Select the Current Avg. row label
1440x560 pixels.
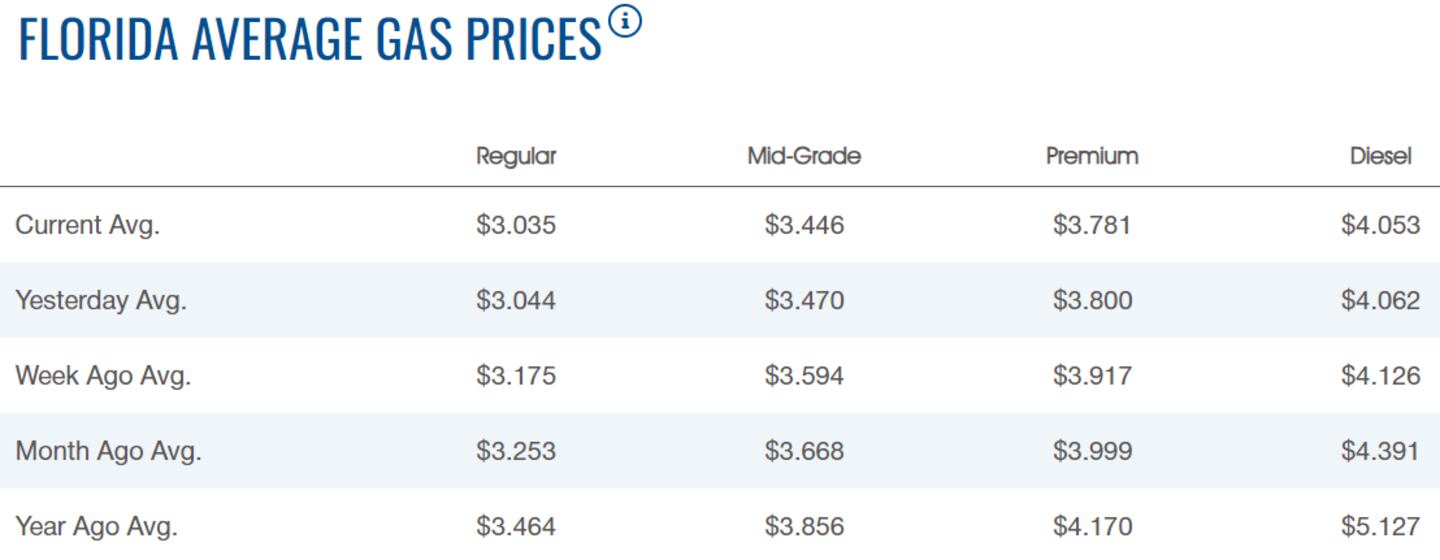click(88, 225)
